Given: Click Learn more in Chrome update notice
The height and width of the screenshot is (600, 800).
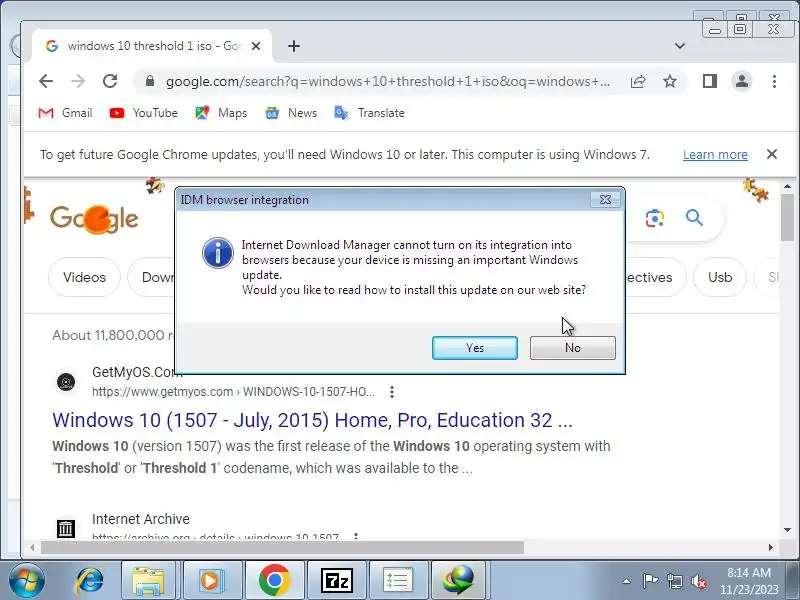Looking at the screenshot, I should pos(715,155).
